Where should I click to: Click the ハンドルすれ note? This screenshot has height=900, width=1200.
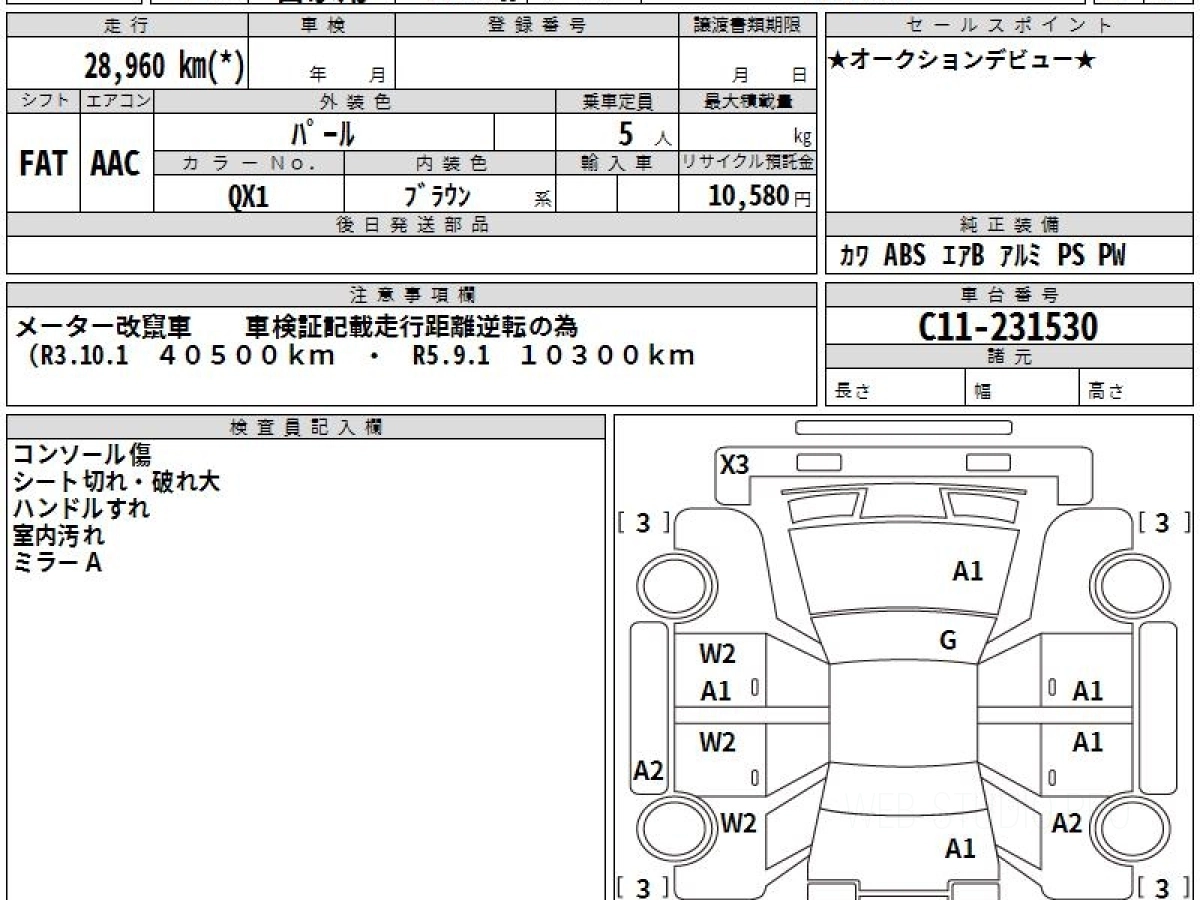coord(82,509)
